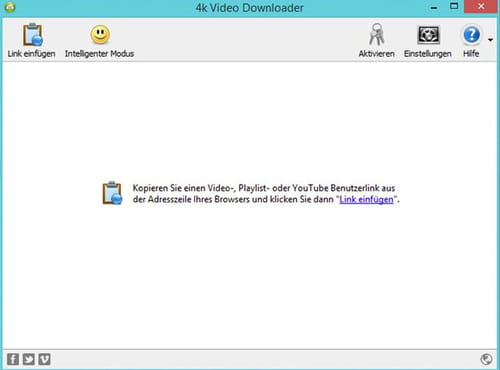This screenshot has height=370, width=500.
Task: Click the globe icon in status bar
Action: [x=486, y=359]
